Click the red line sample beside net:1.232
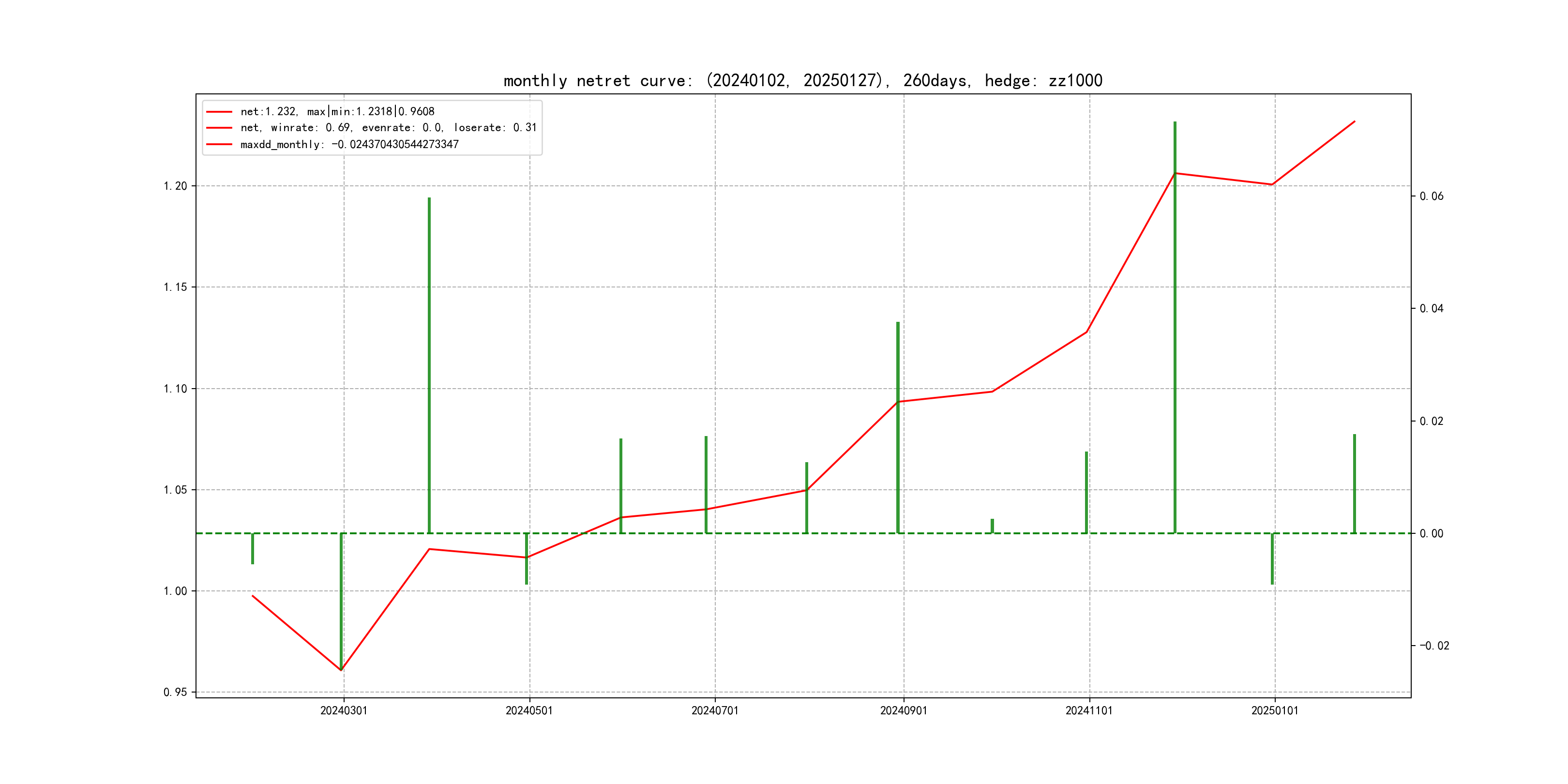 coord(219,112)
